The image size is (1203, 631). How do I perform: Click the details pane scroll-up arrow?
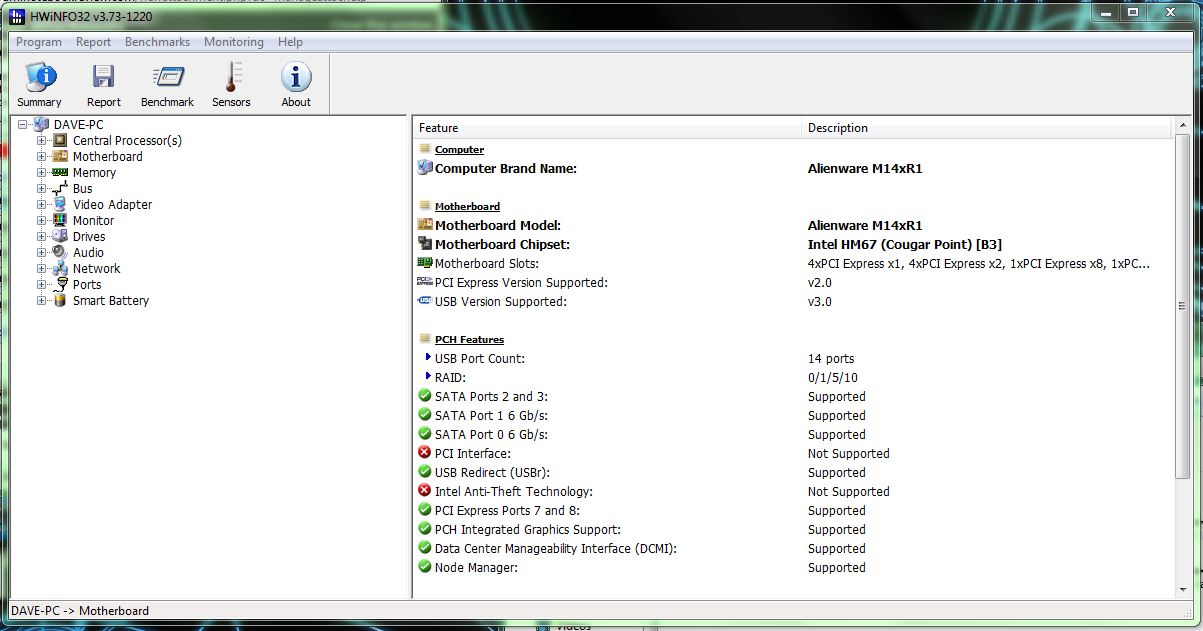1183,125
